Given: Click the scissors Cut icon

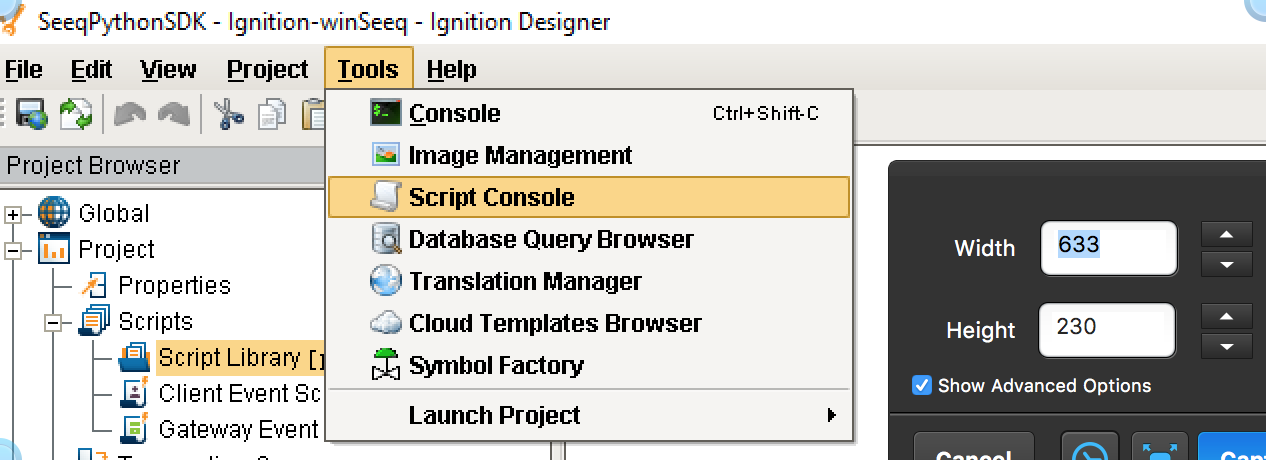Looking at the screenshot, I should click(229, 115).
